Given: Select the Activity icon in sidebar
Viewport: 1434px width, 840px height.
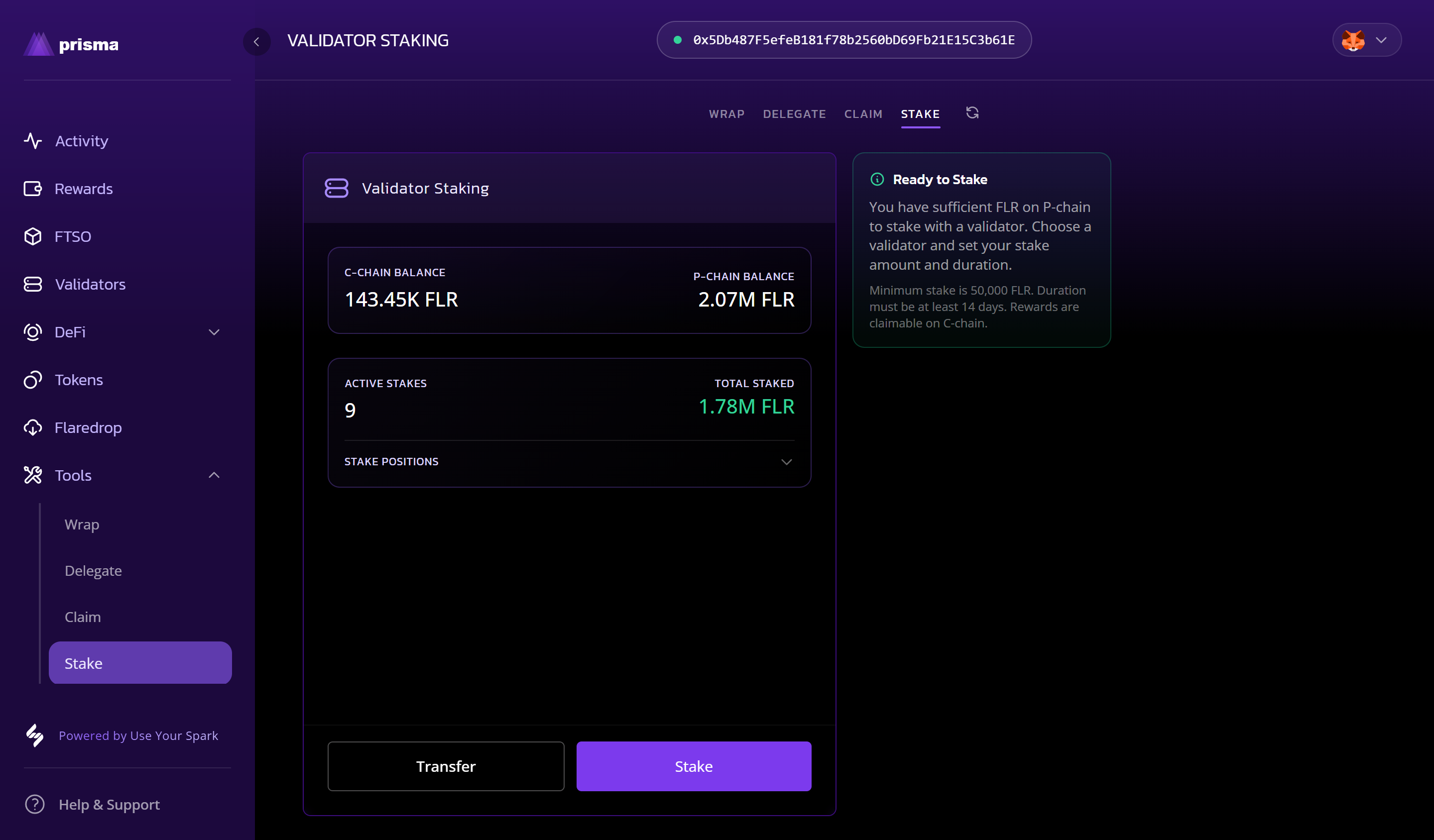Looking at the screenshot, I should click(33, 140).
